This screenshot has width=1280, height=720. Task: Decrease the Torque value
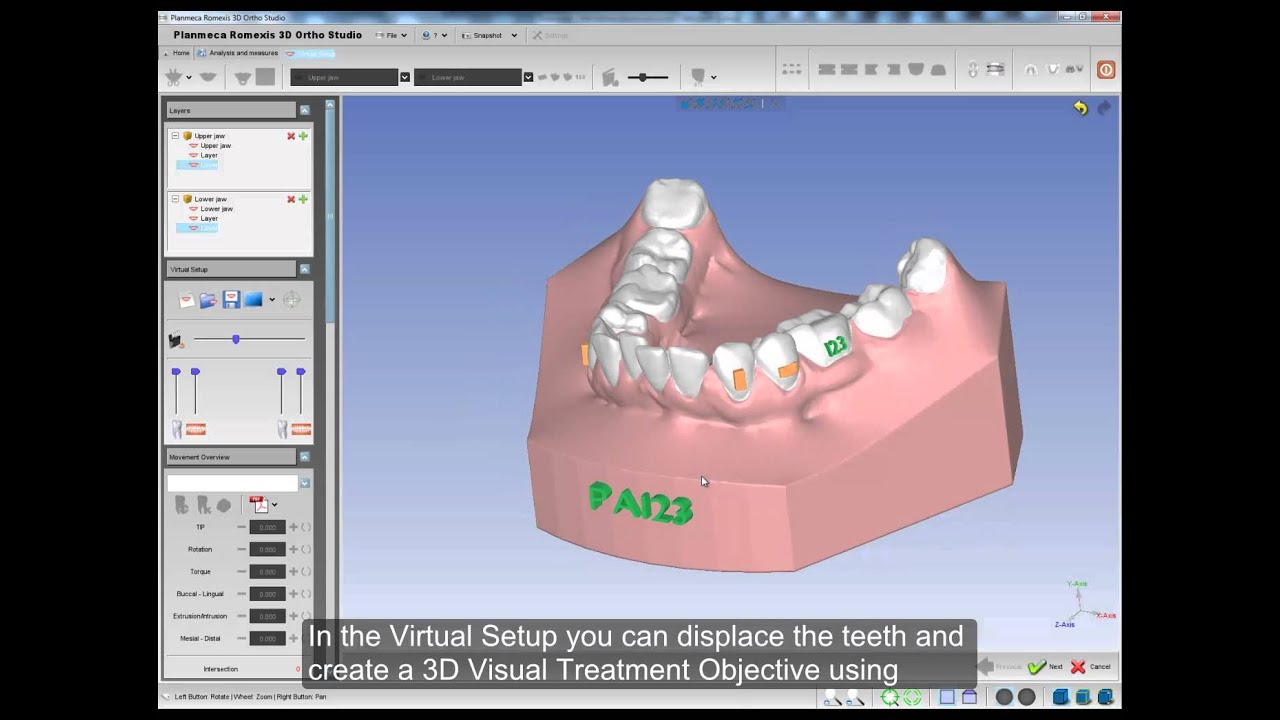(x=241, y=572)
